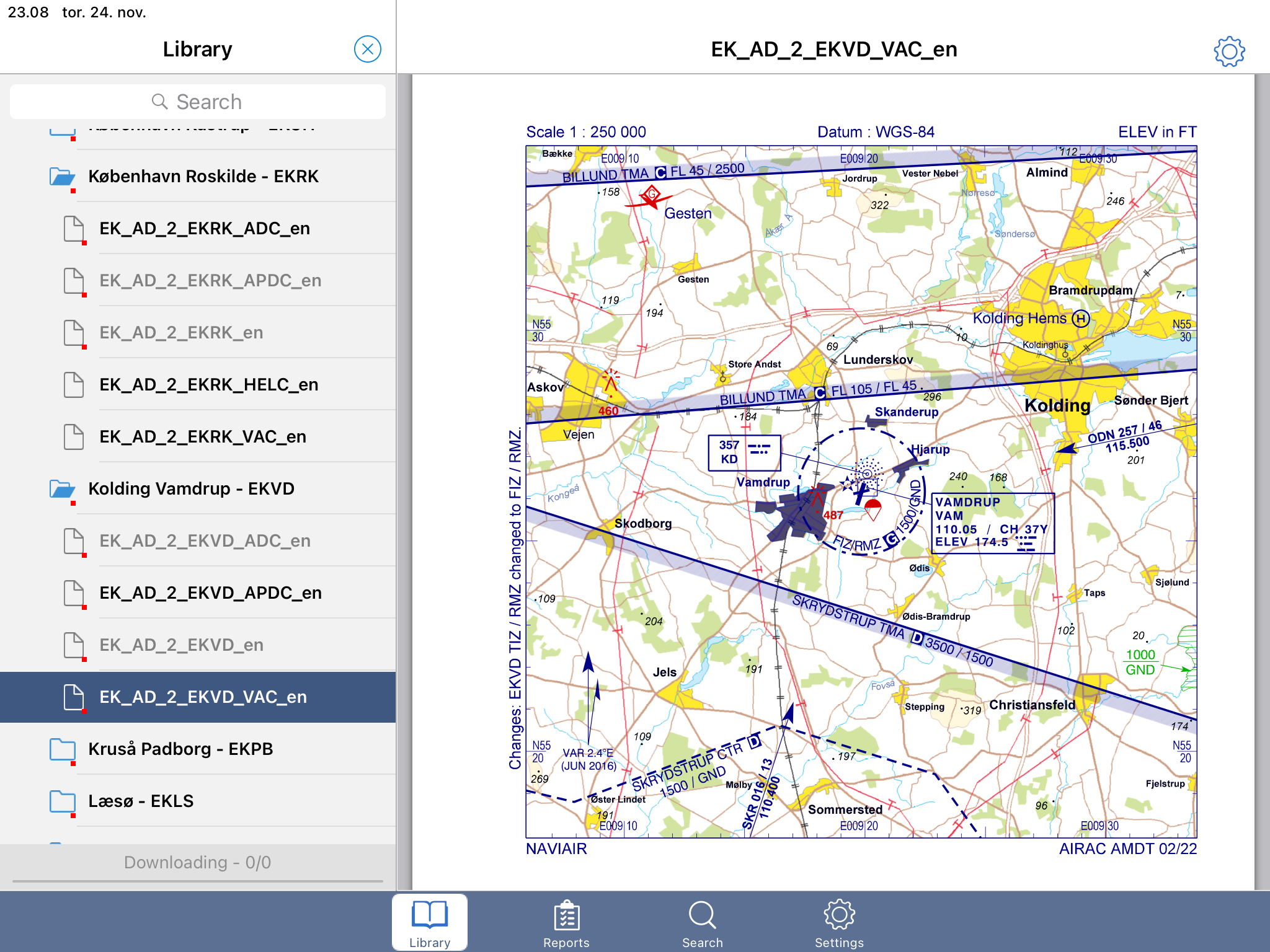Click the file icon of EK_AD_2_EKRK_VAC_en
Image resolution: width=1270 pixels, height=952 pixels.
pyautogui.click(x=74, y=437)
